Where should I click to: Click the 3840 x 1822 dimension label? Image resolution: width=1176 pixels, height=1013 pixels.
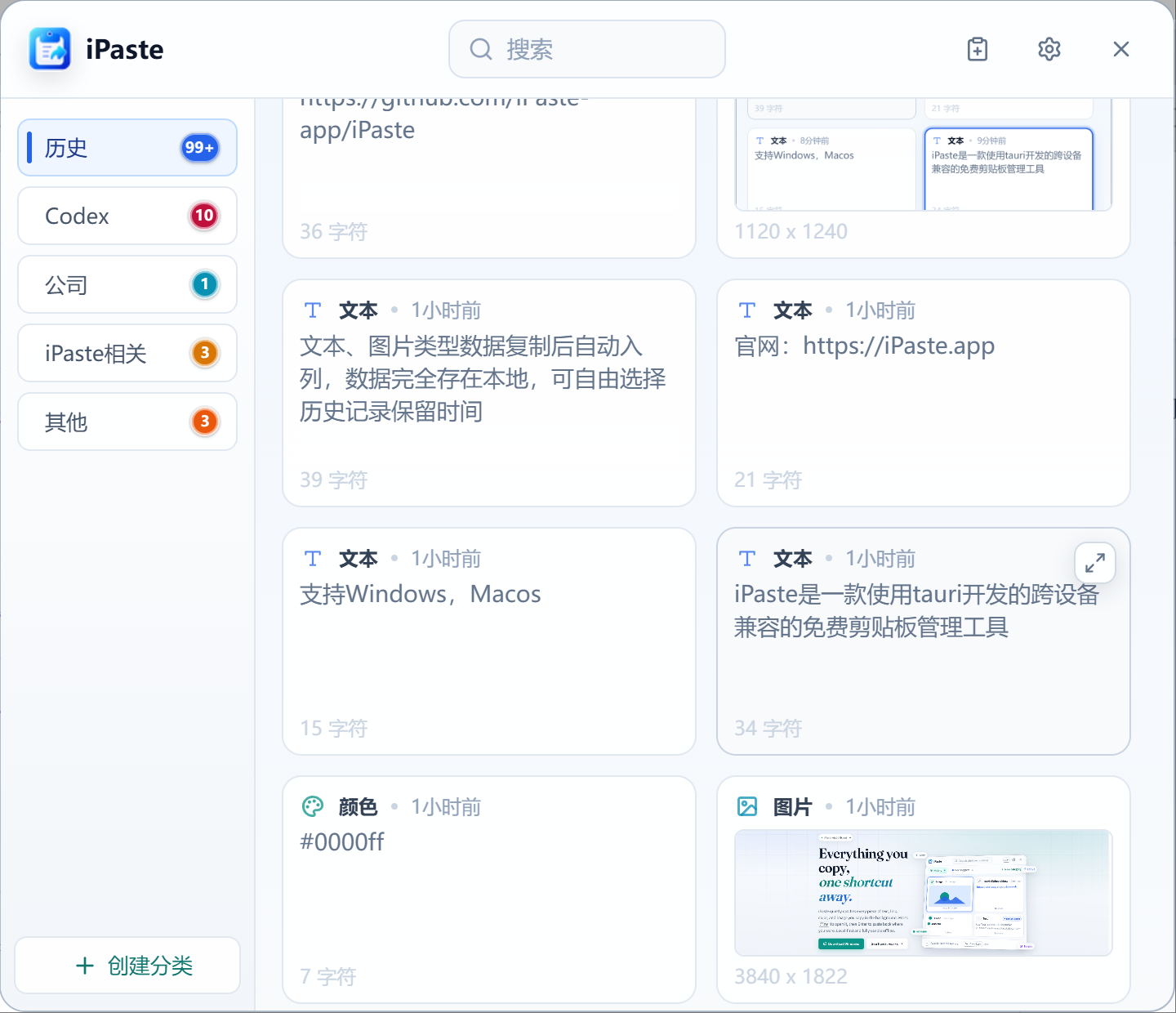pyautogui.click(x=791, y=976)
